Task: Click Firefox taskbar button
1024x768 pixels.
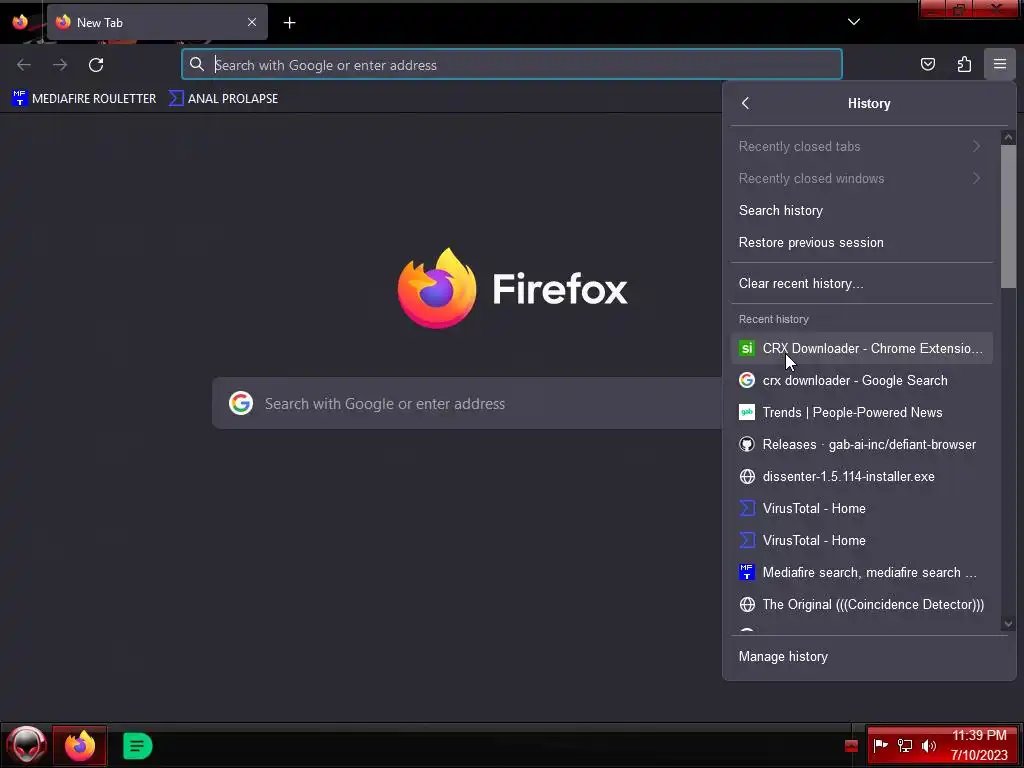Action: 80,745
